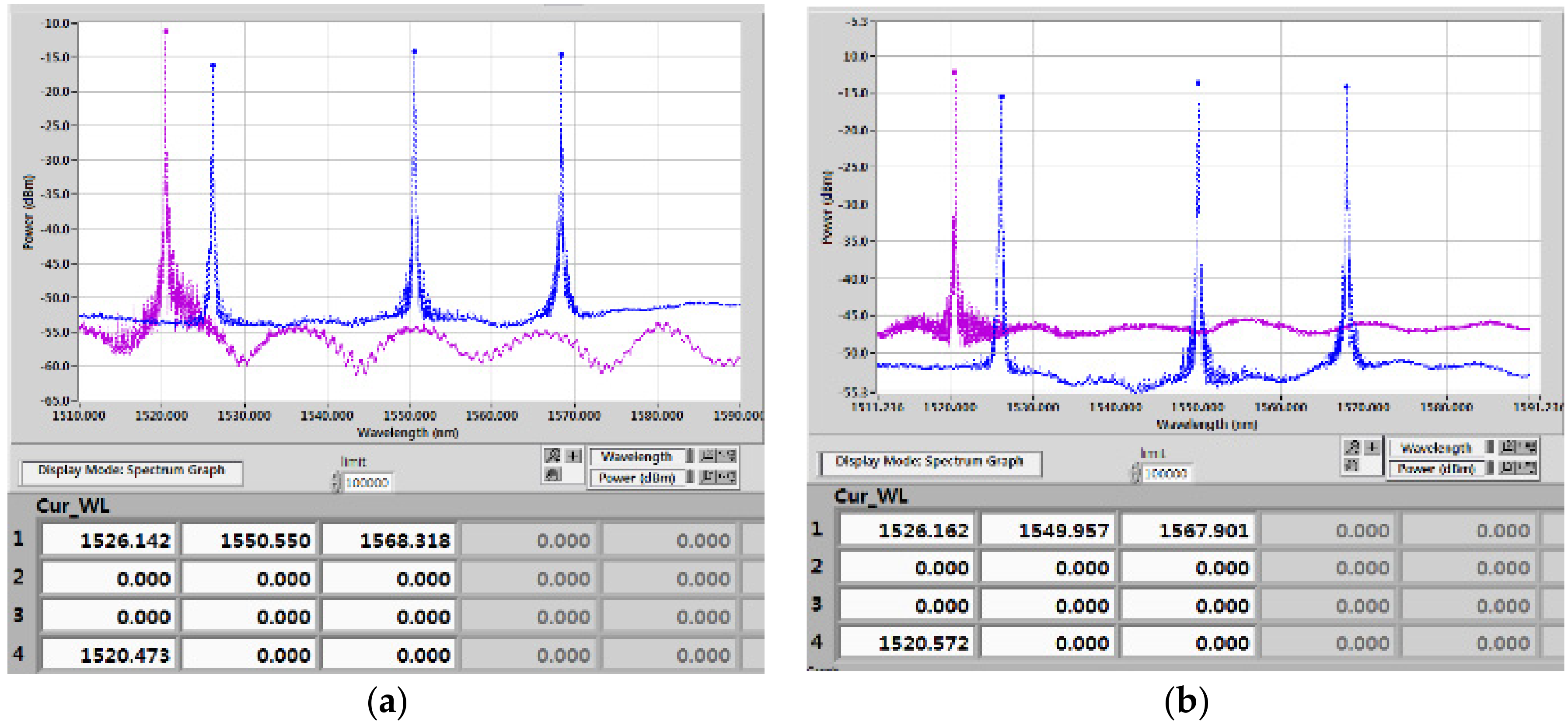Toggle Wavelength autoscale lock in left graph
The width and height of the screenshot is (1568, 726).
click(x=690, y=456)
